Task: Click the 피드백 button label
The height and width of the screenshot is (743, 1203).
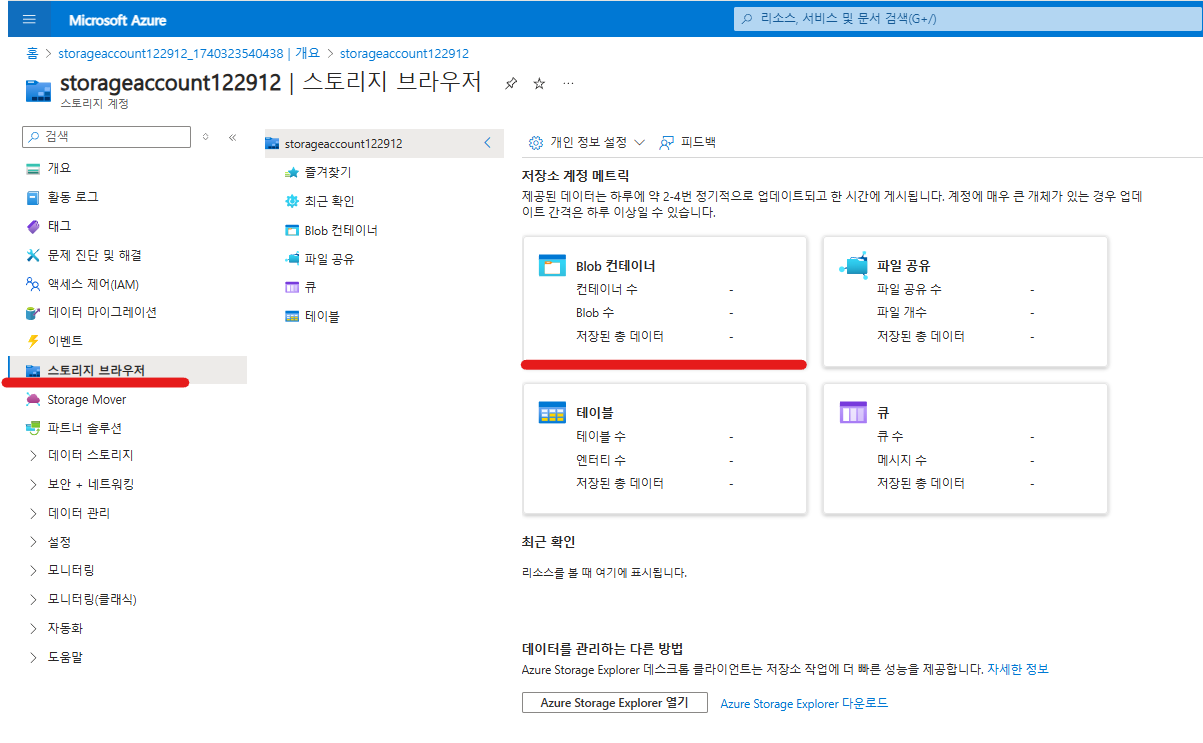Action: (x=699, y=142)
